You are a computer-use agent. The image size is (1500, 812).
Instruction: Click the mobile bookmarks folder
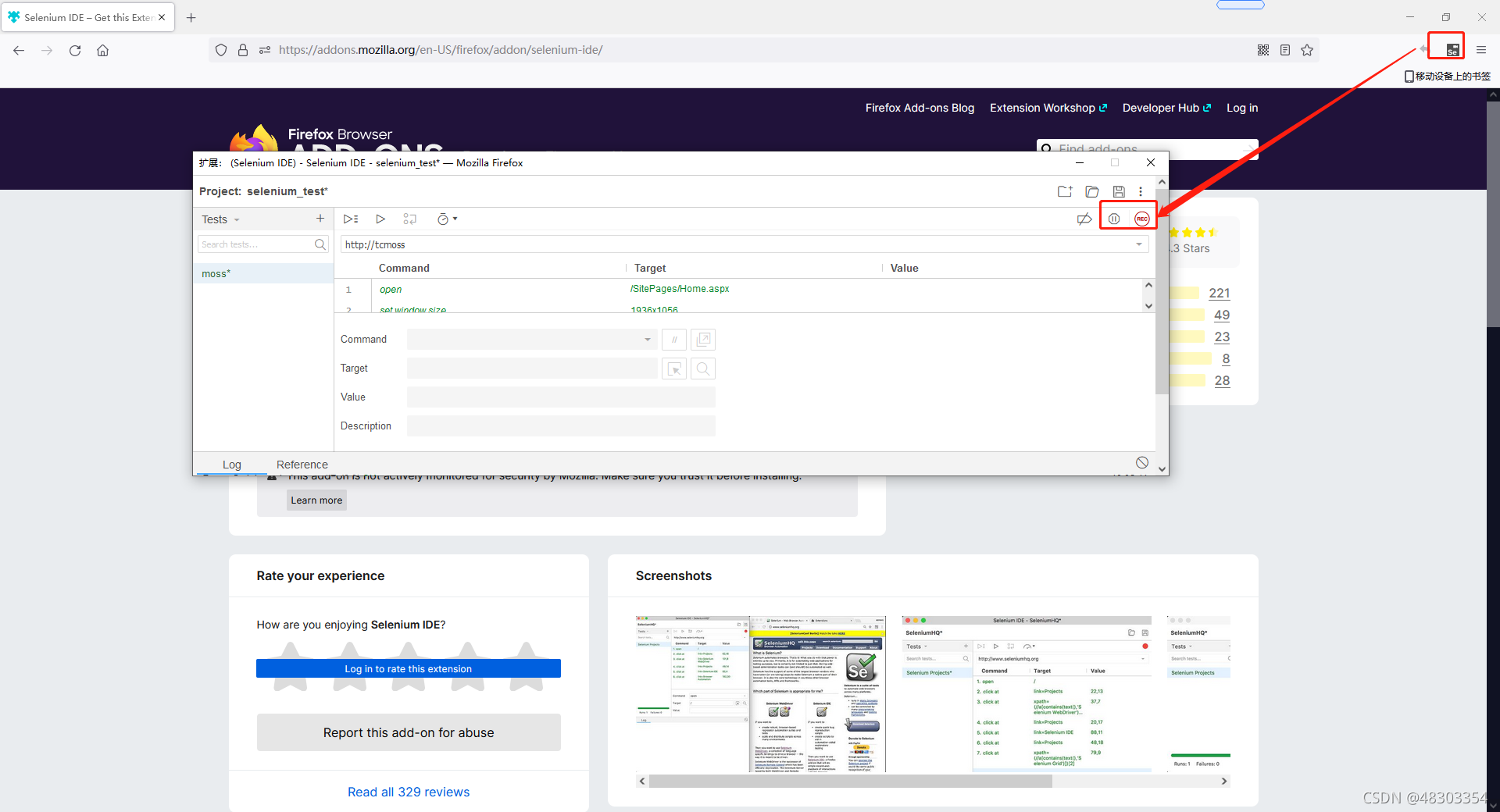(x=1448, y=76)
